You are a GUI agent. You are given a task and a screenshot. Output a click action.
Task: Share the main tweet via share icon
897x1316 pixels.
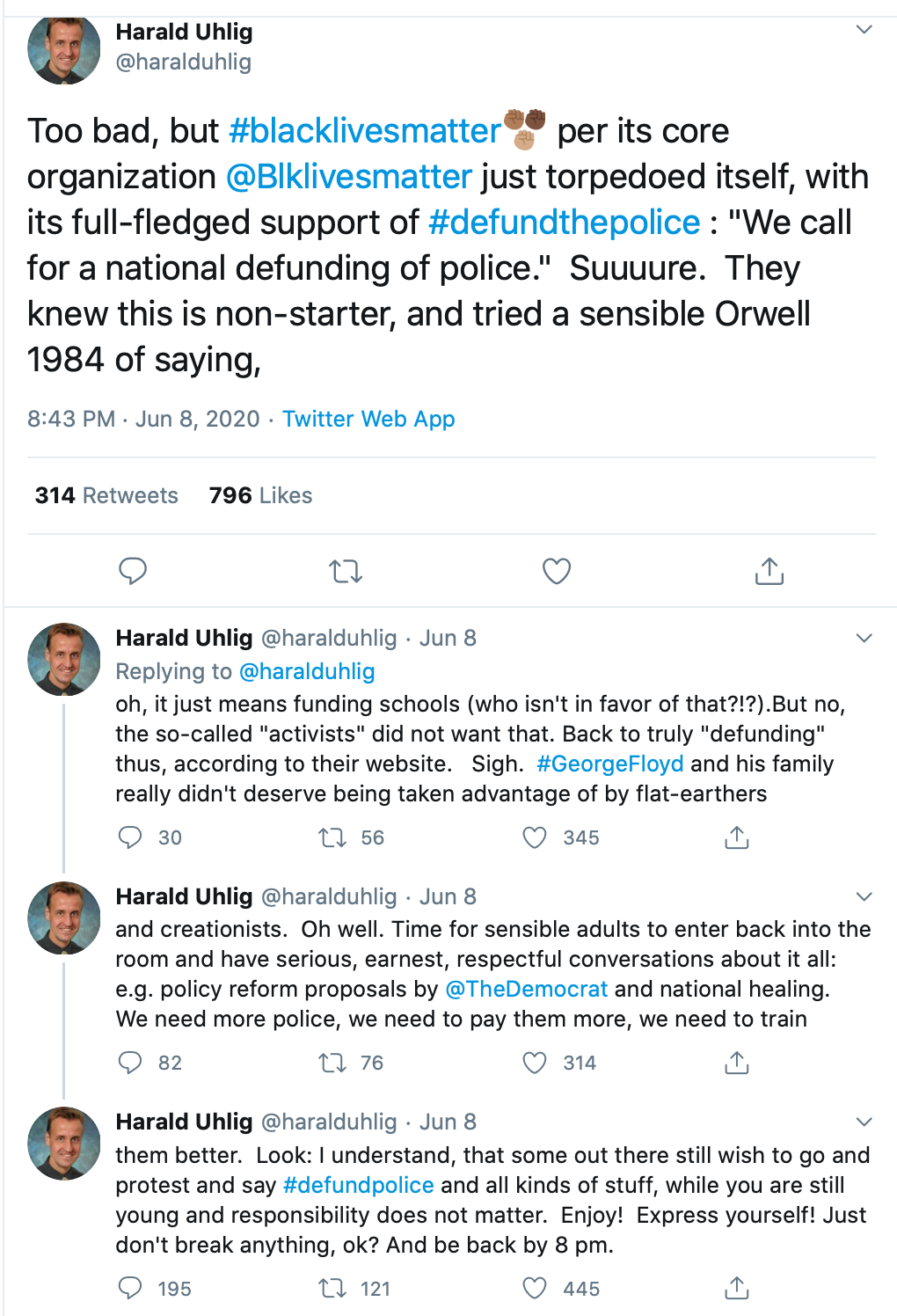click(769, 571)
